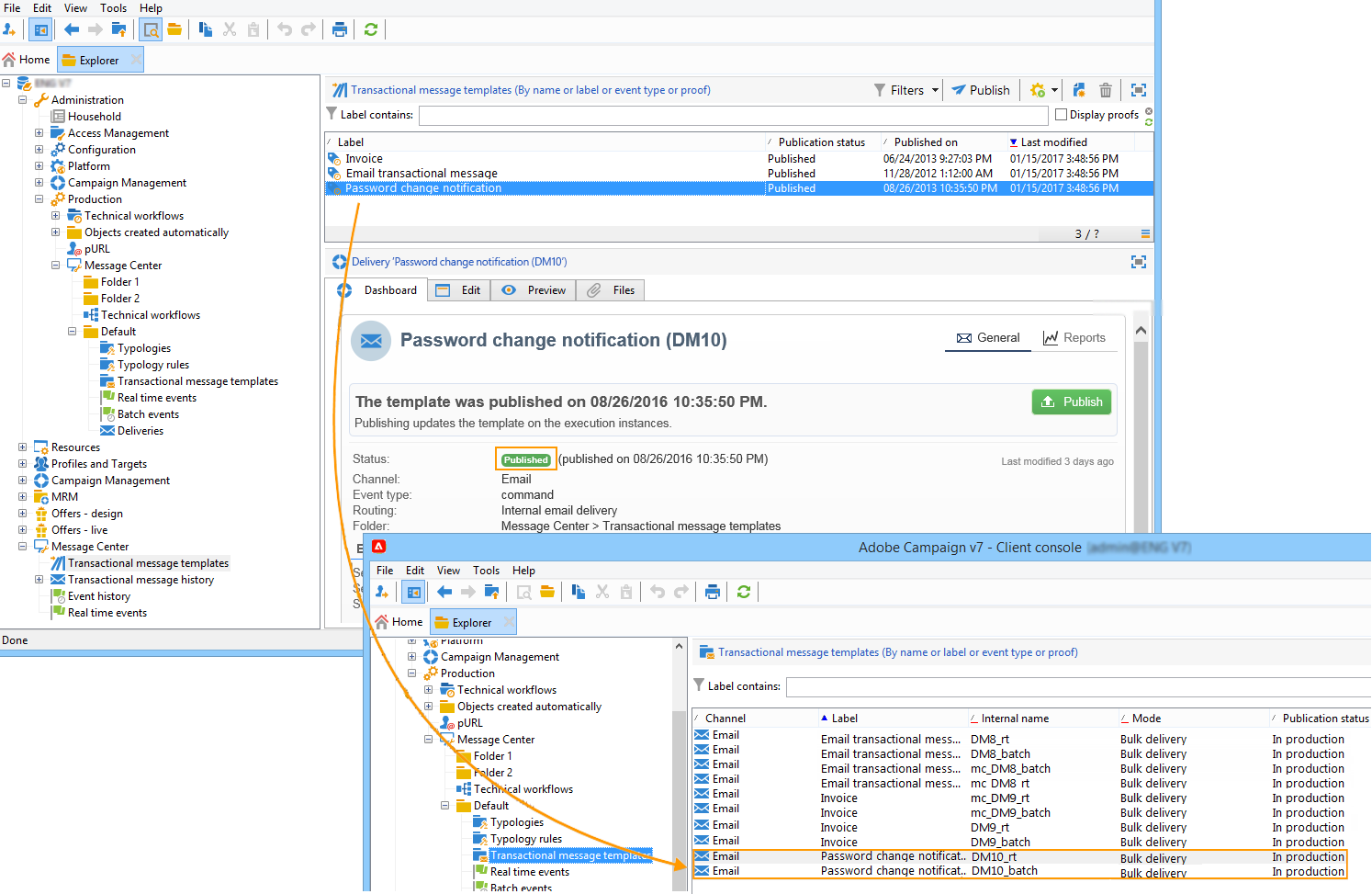Select the Email transactional message row
The height and width of the screenshot is (894, 1372).
(x=739, y=174)
